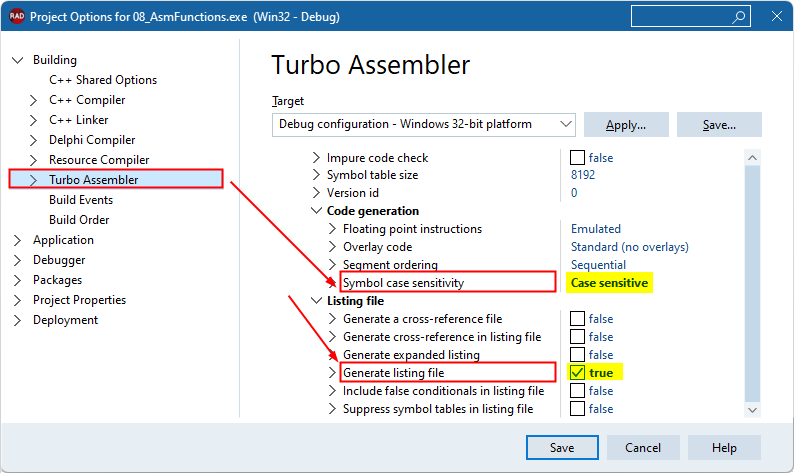The image size is (794, 473).
Task: Check Suppress symbol tables in listing file
Action: [x=577, y=408]
